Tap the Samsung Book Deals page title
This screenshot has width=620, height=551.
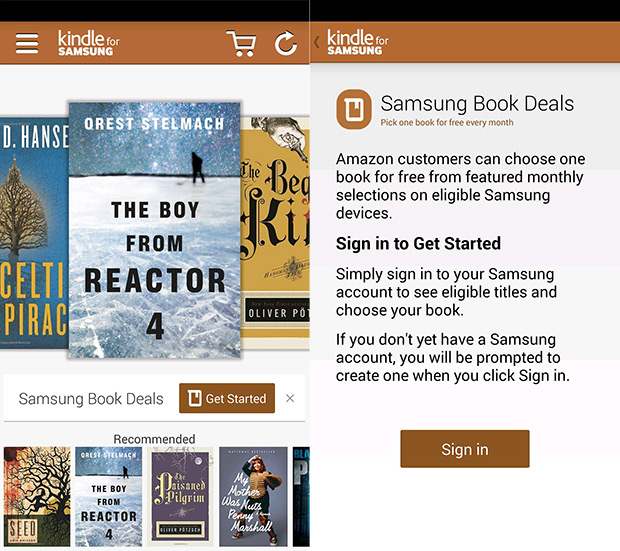click(x=477, y=103)
